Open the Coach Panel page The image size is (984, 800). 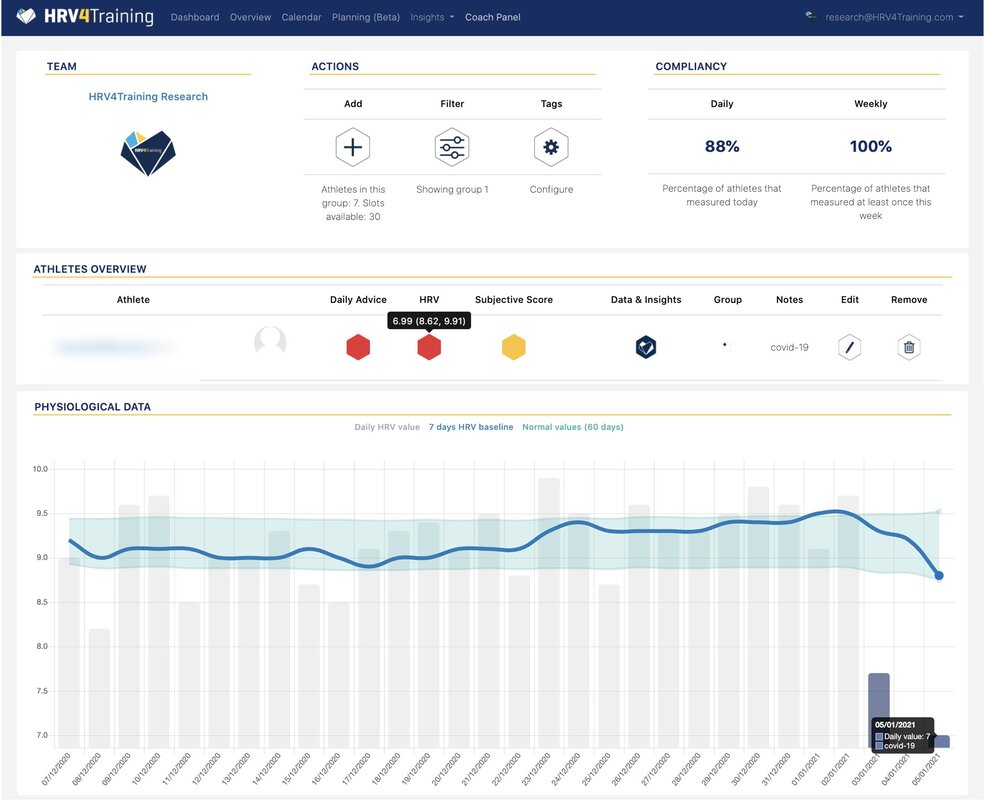[493, 17]
